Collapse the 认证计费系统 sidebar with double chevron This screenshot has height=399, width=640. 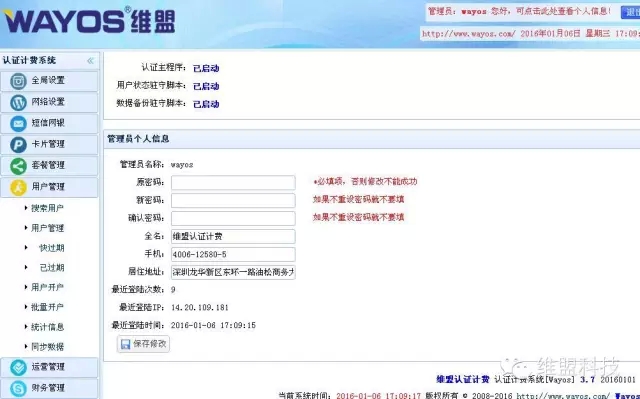[x=90, y=61]
